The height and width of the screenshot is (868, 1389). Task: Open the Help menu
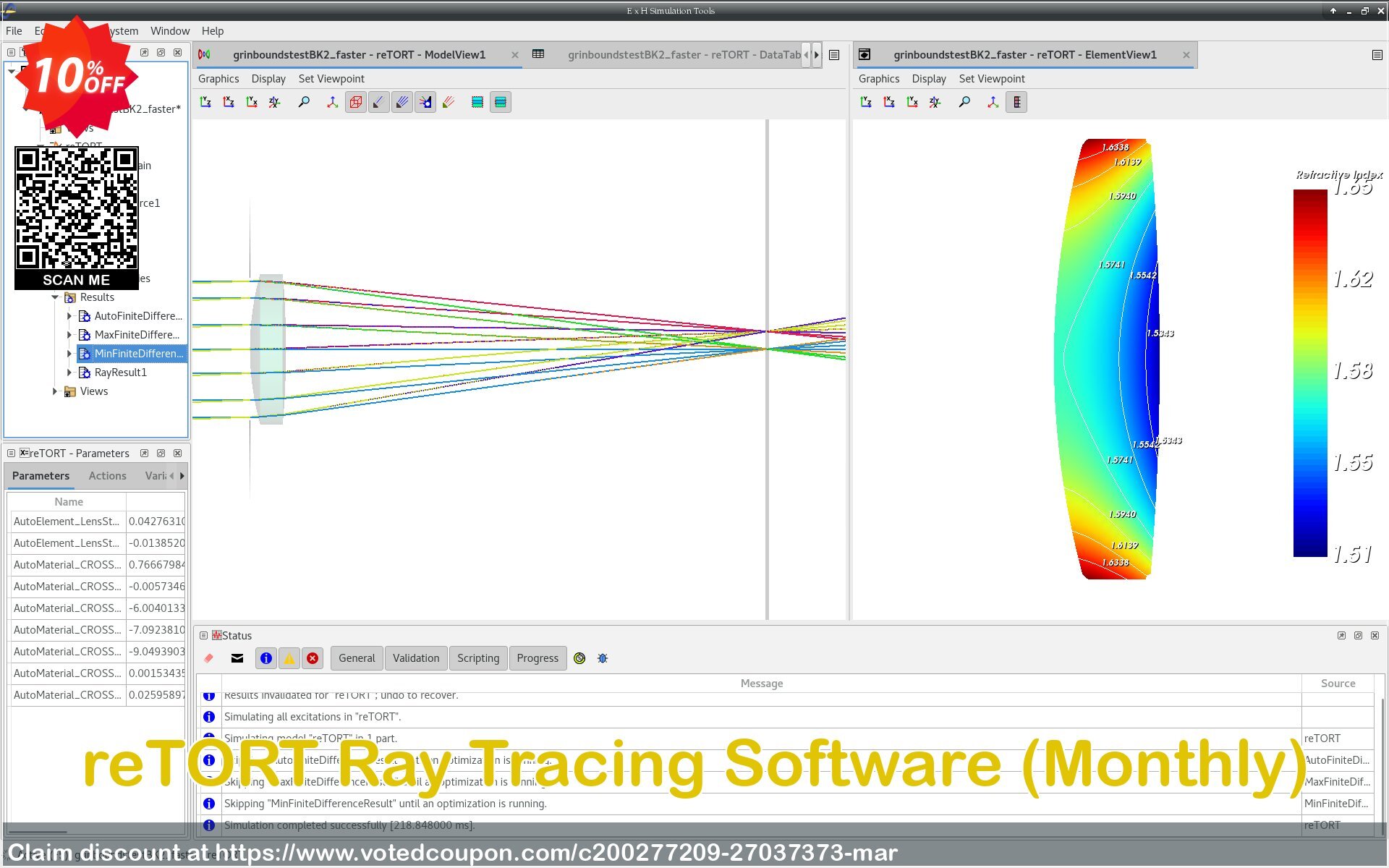213,31
